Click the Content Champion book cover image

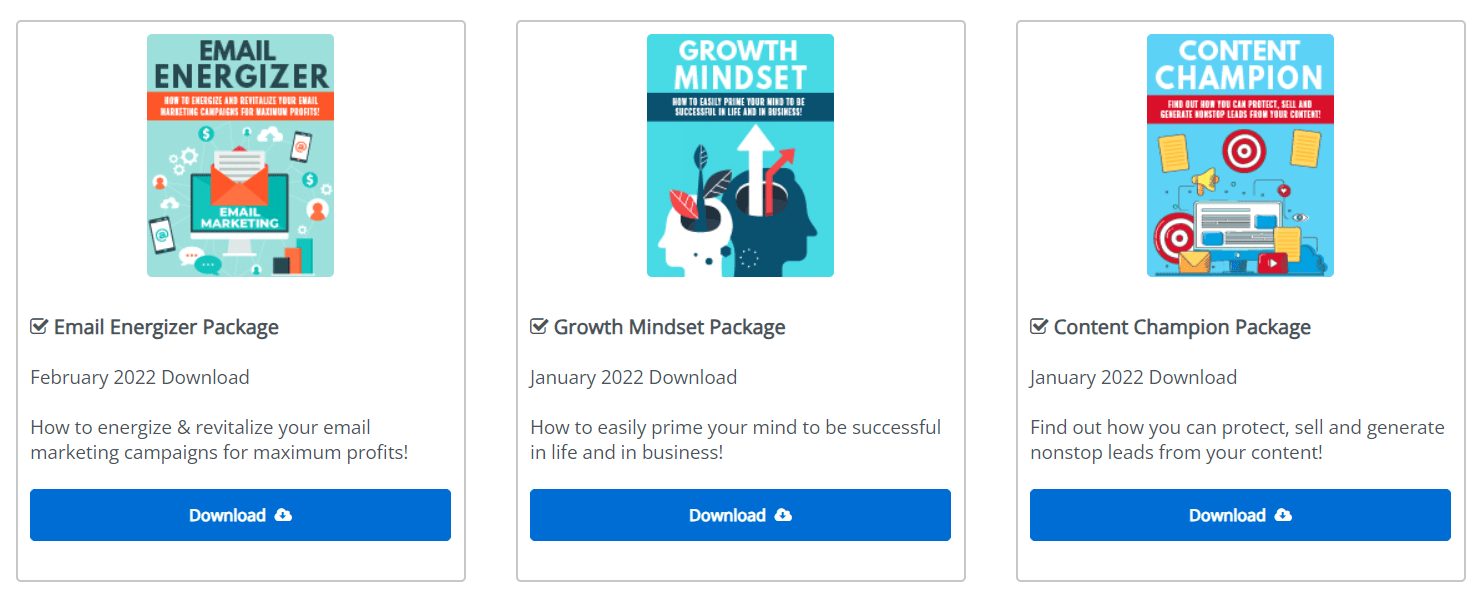pyautogui.click(x=1240, y=155)
